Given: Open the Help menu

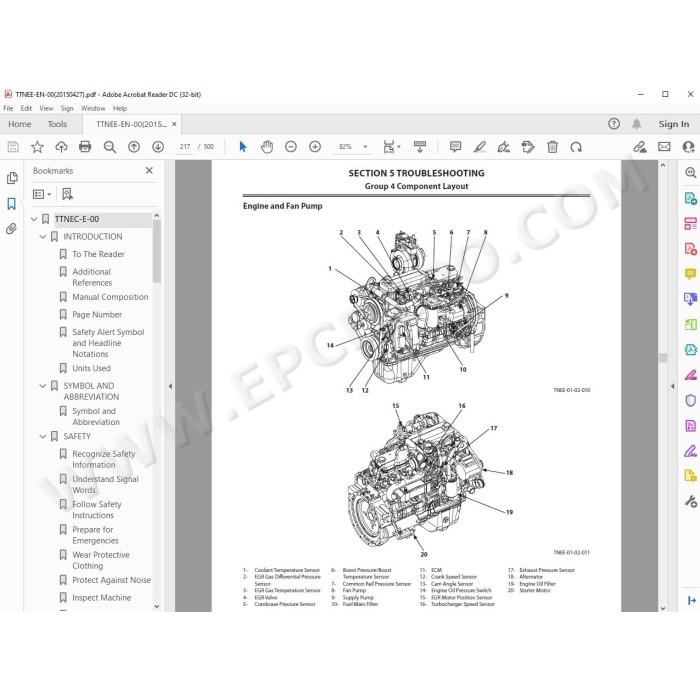Looking at the screenshot, I should pos(120,108).
